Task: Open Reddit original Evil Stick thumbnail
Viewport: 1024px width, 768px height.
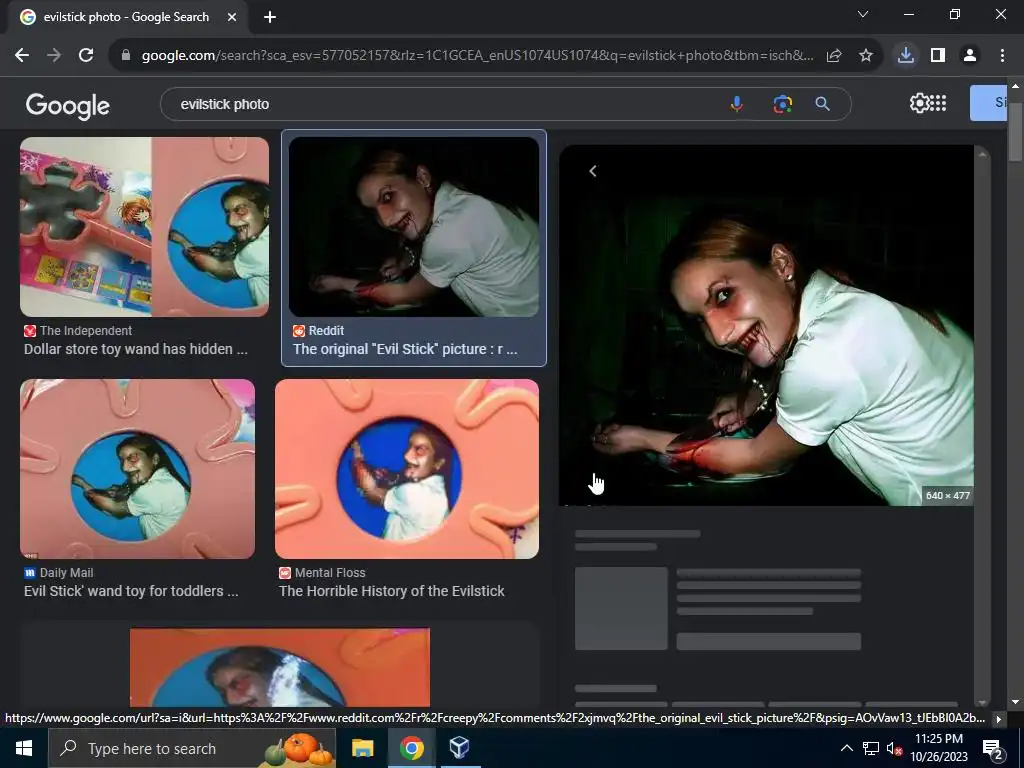Action: pyautogui.click(x=414, y=227)
